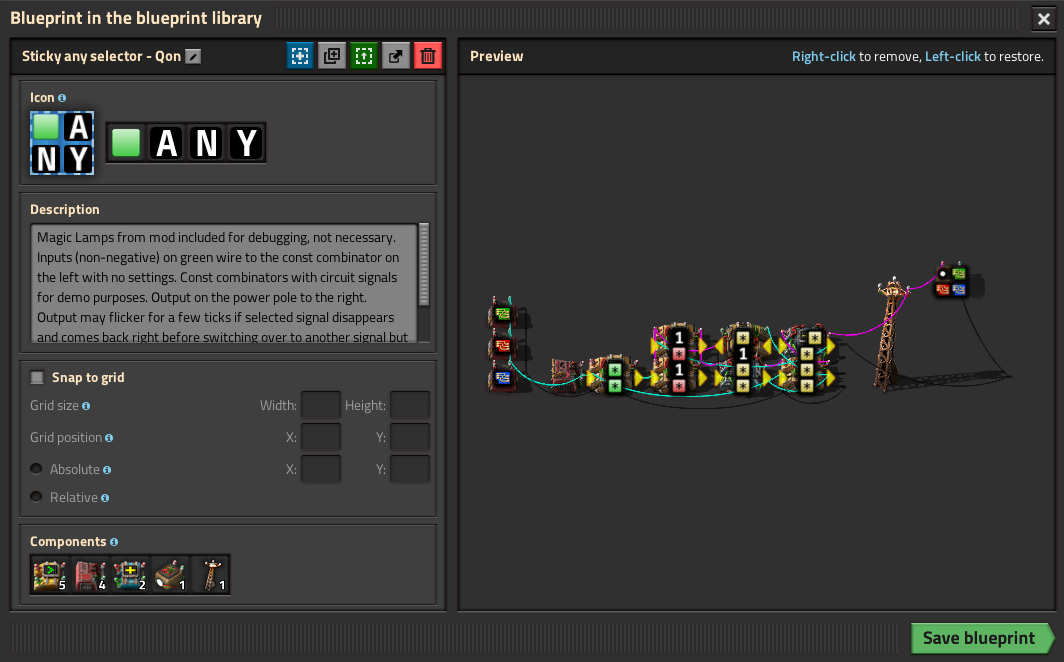The image size is (1064, 662).
Task: Select the letter Y icon slot
Action: [x=246, y=143]
